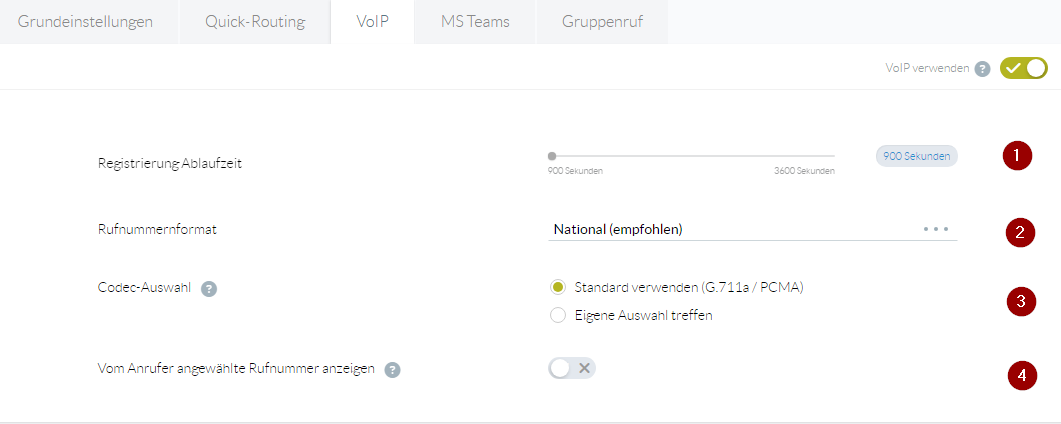This screenshot has width=1061, height=424.
Task: Click help icon next to VoIP verwenden
Action: [983, 69]
